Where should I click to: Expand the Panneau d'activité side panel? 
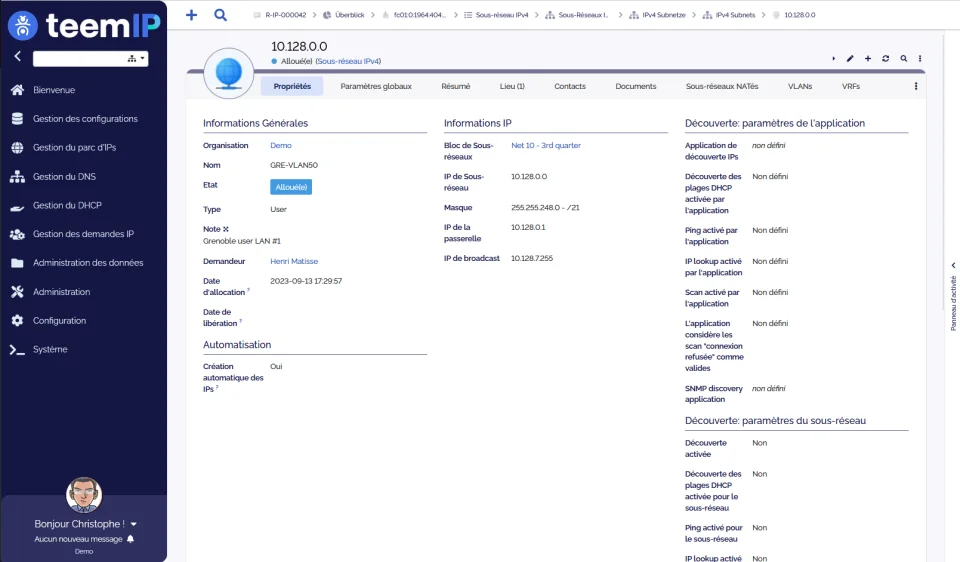click(953, 265)
